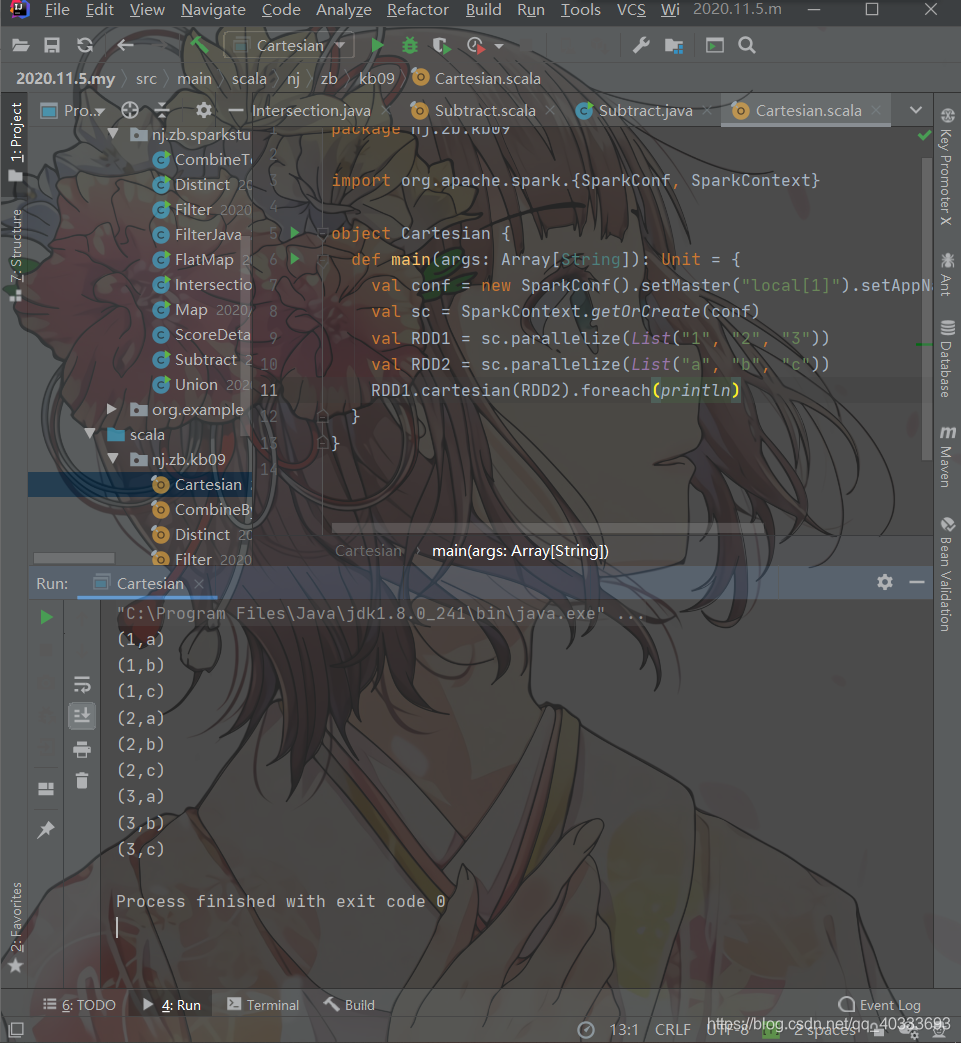Open the Build tool window button
The width and height of the screenshot is (961, 1043).
tap(350, 1005)
